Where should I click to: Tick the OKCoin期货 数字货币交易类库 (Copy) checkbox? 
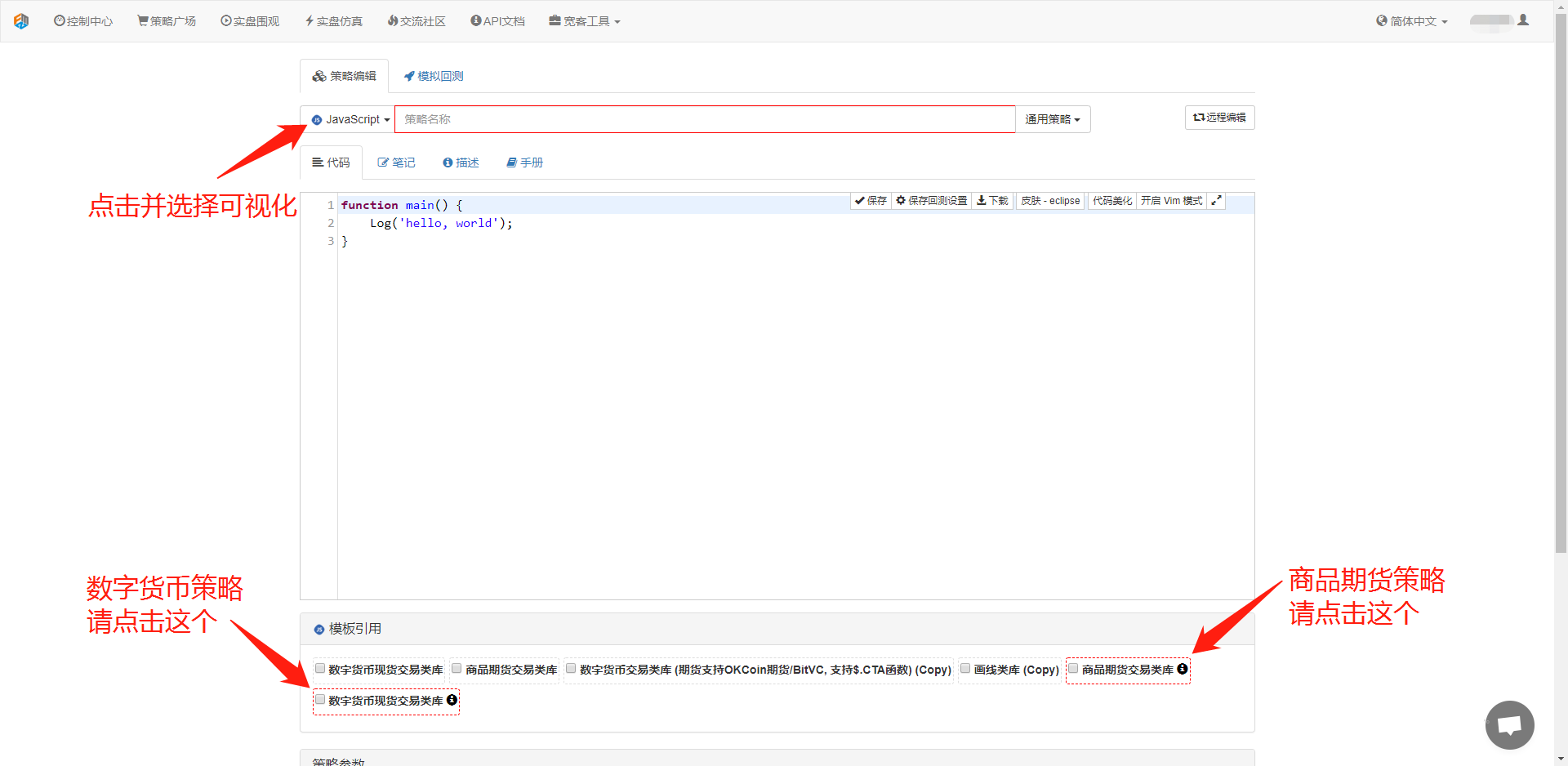571,669
